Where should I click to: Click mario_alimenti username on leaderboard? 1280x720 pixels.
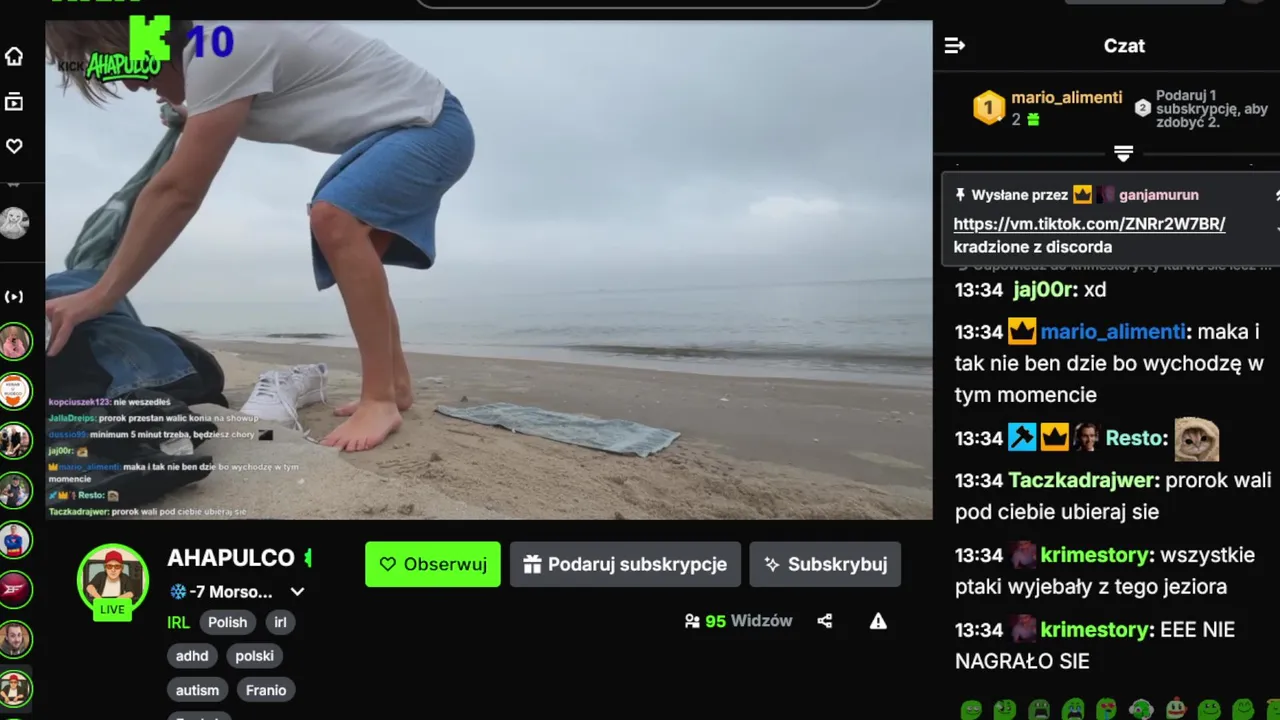pyautogui.click(x=1066, y=98)
